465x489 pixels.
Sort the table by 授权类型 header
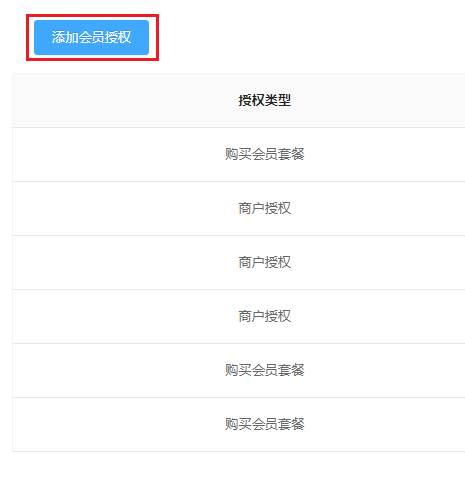[x=265, y=100]
